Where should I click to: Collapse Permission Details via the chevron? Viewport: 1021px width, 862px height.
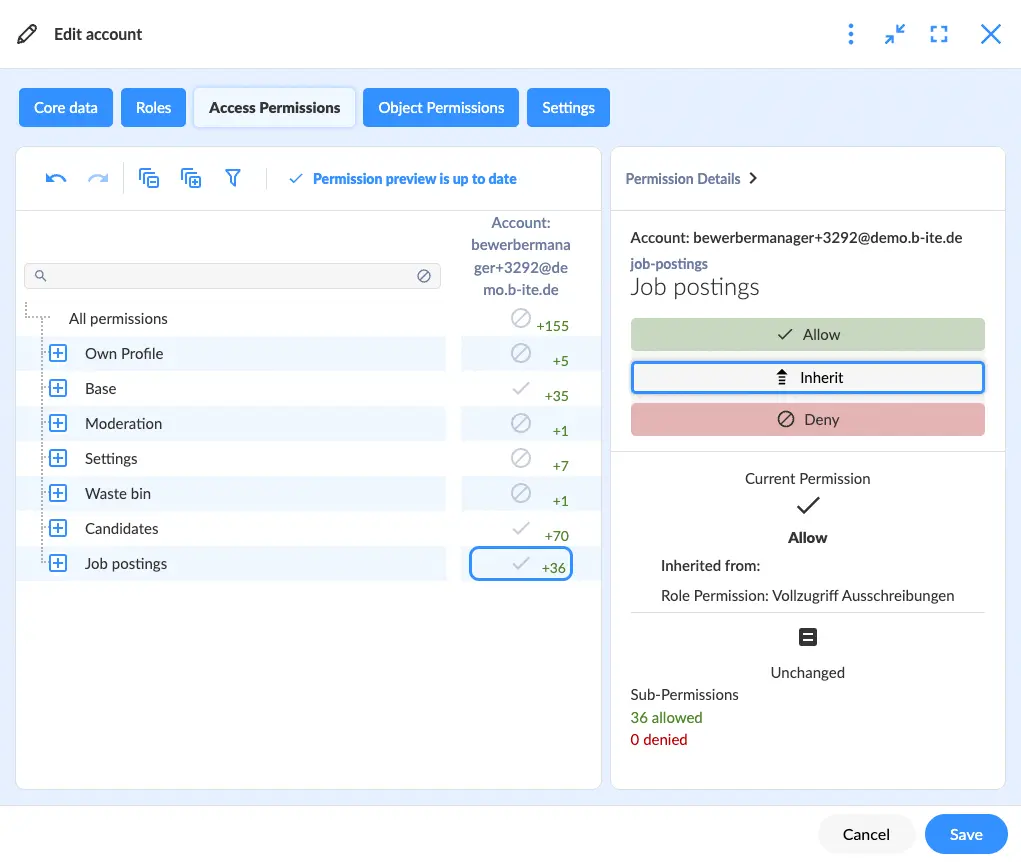tap(753, 178)
